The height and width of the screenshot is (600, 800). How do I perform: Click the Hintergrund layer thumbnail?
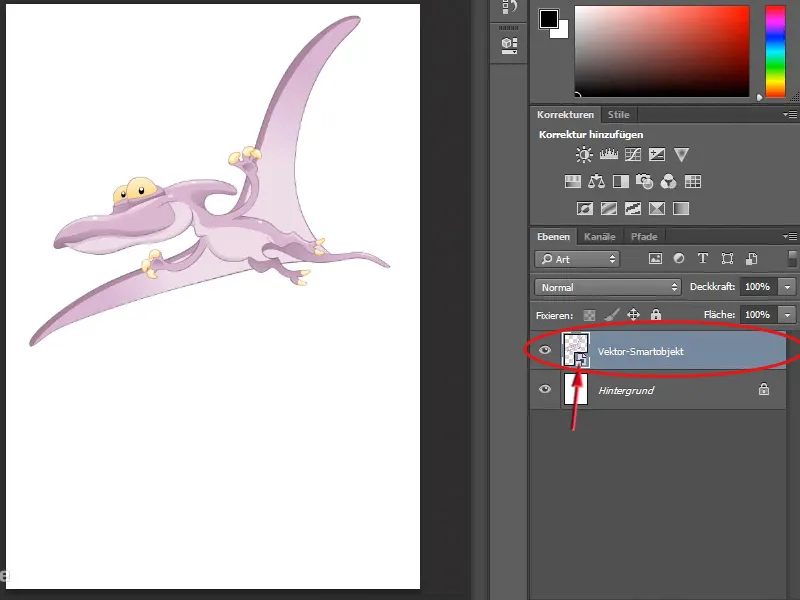click(576, 389)
